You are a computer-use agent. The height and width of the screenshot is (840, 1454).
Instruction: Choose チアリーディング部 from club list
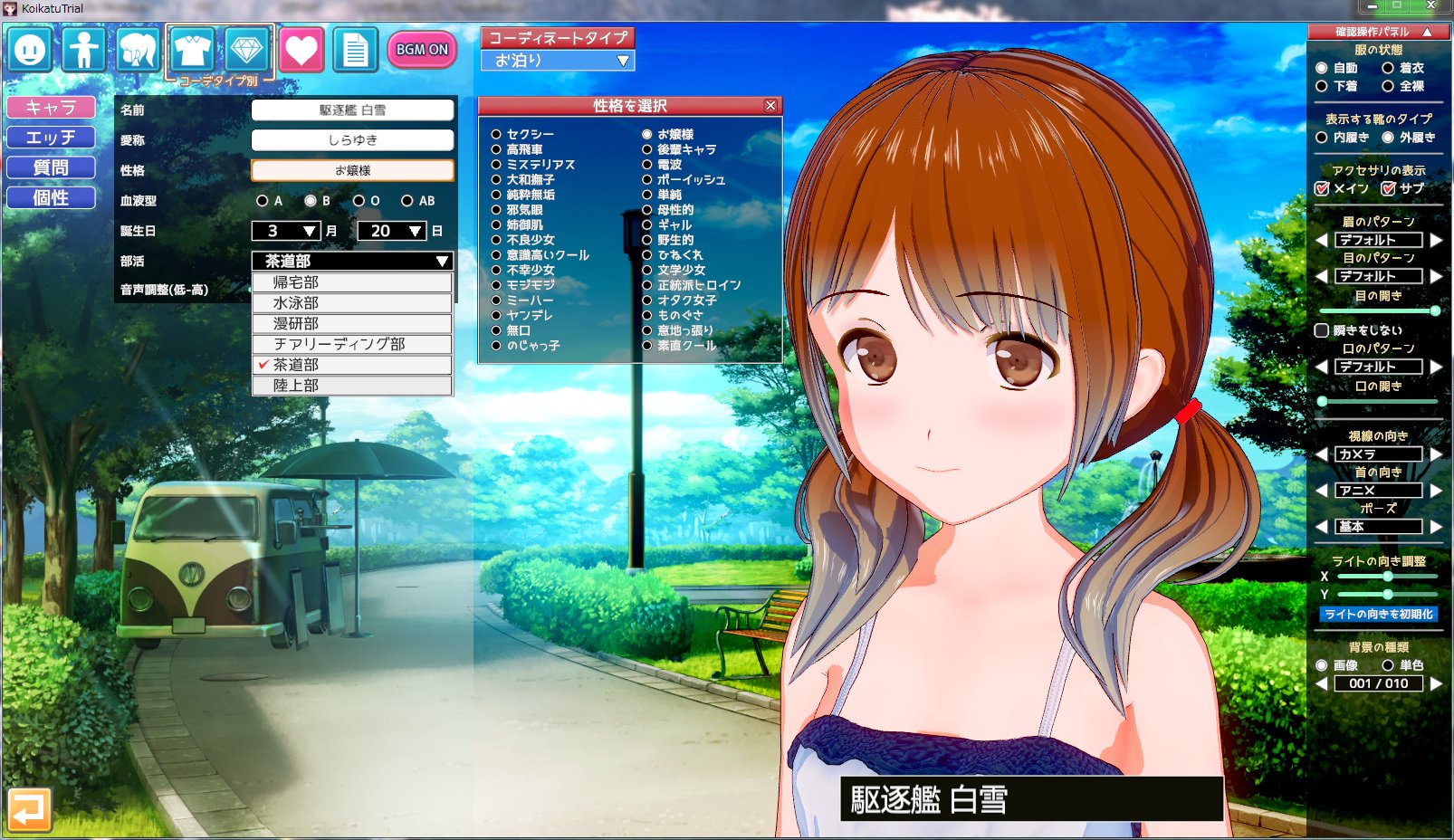tap(352, 344)
